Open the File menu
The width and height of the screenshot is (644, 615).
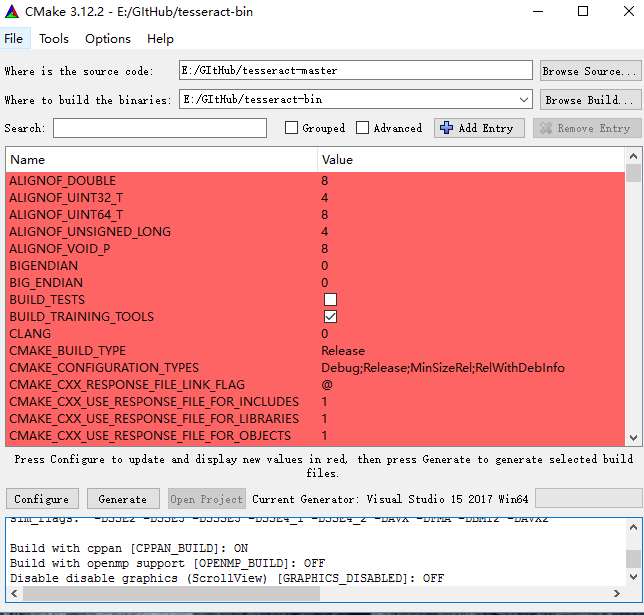(x=14, y=39)
